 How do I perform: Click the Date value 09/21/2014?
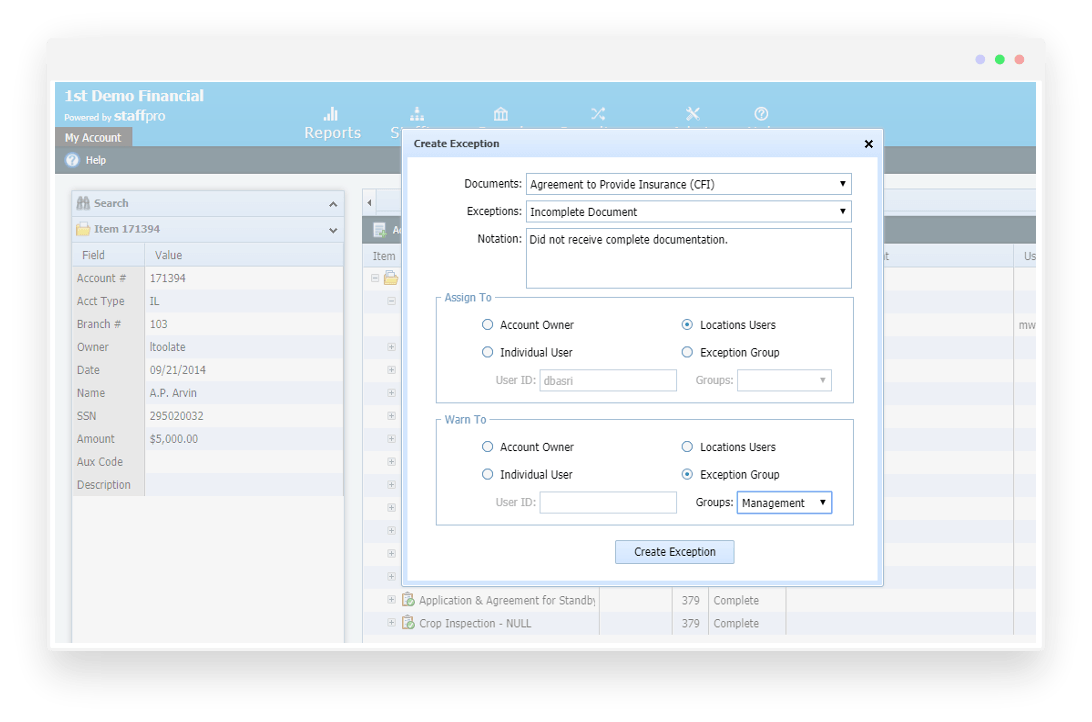[178, 370]
